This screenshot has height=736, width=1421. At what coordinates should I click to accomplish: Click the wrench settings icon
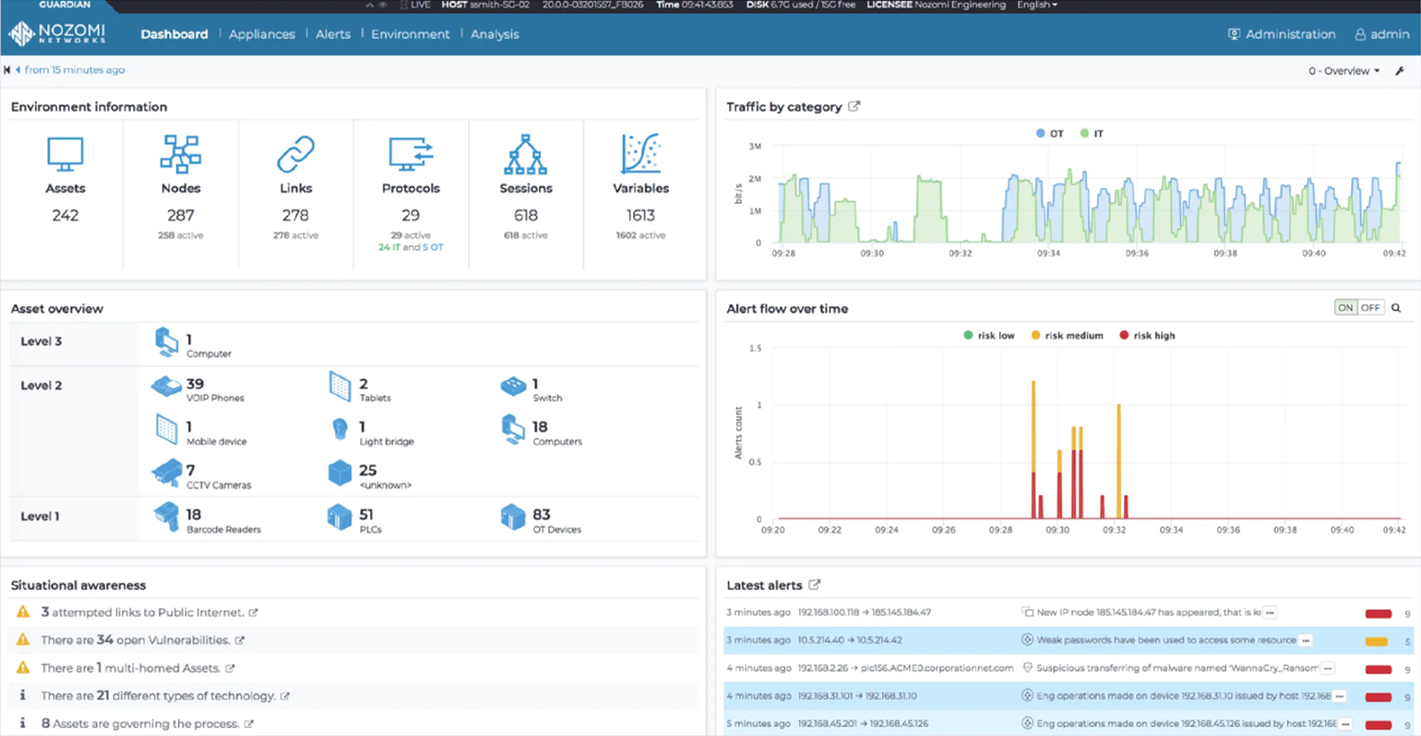coord(1400,71)
